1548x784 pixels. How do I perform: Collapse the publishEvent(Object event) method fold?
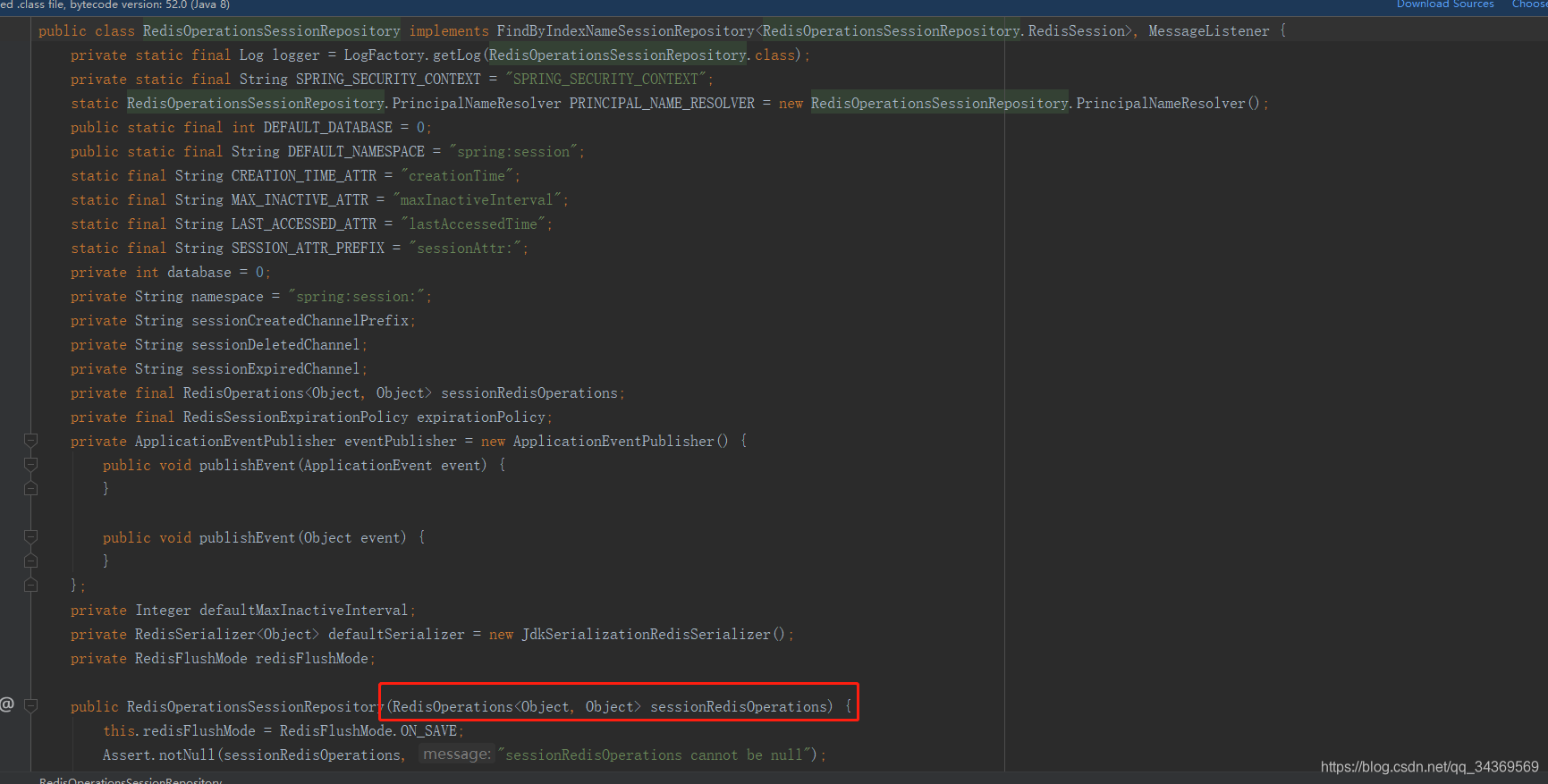(30, 537)
